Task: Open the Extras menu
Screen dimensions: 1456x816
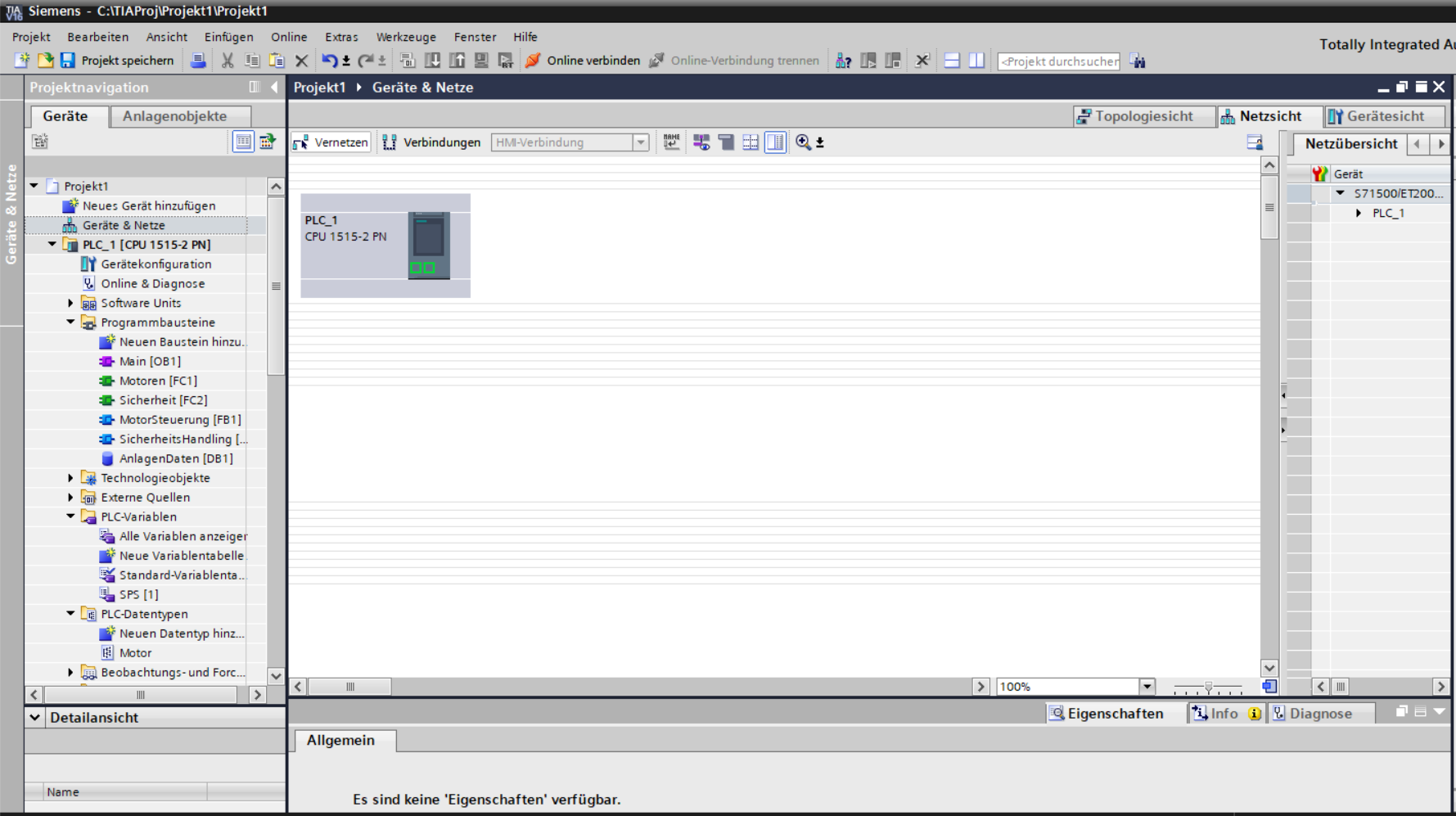Action: pyautogui.click(x=341, y=37)
